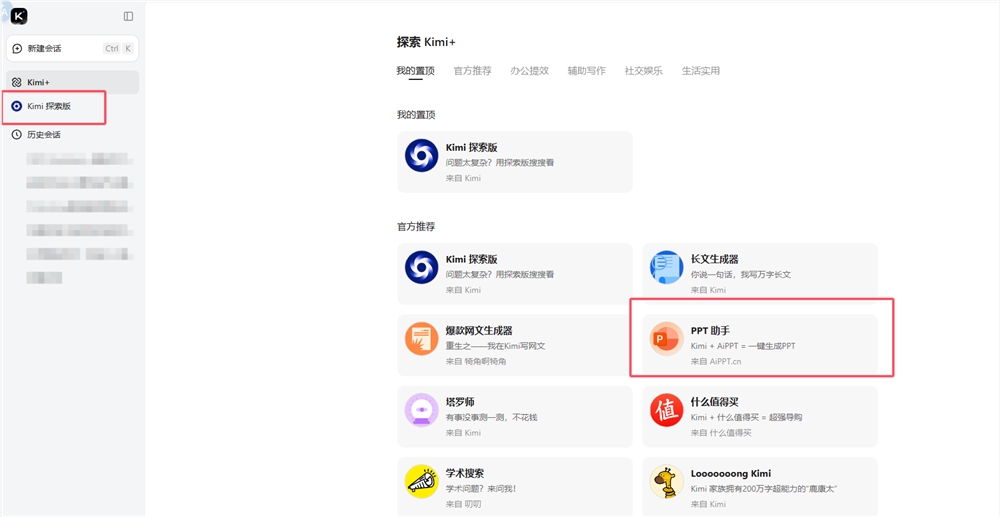
Task: Click description Kimi + AiPPT = 一键生成PPT
Action: click(743, 346)
